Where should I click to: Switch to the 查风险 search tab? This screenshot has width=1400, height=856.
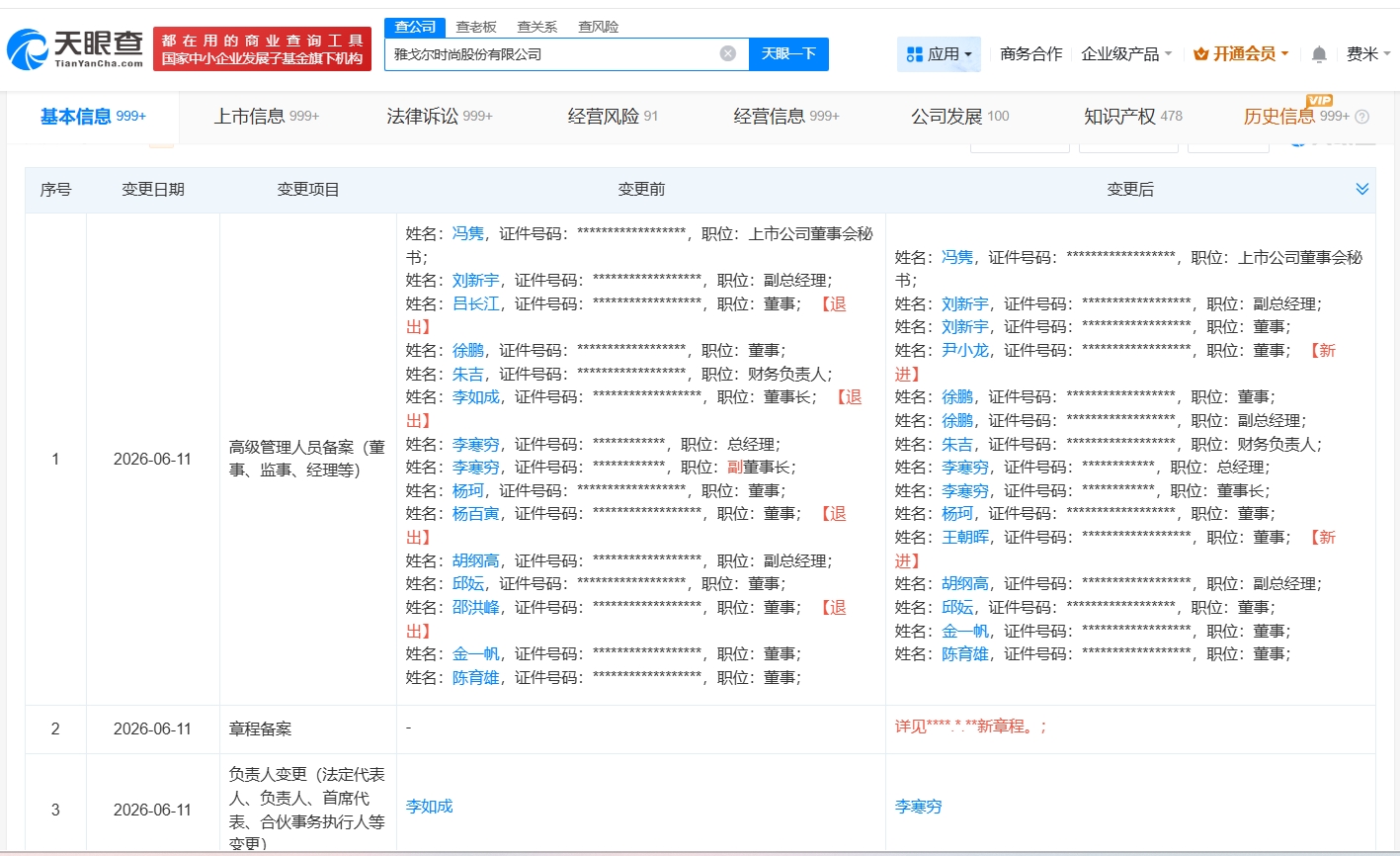click(x=598, y=27)
